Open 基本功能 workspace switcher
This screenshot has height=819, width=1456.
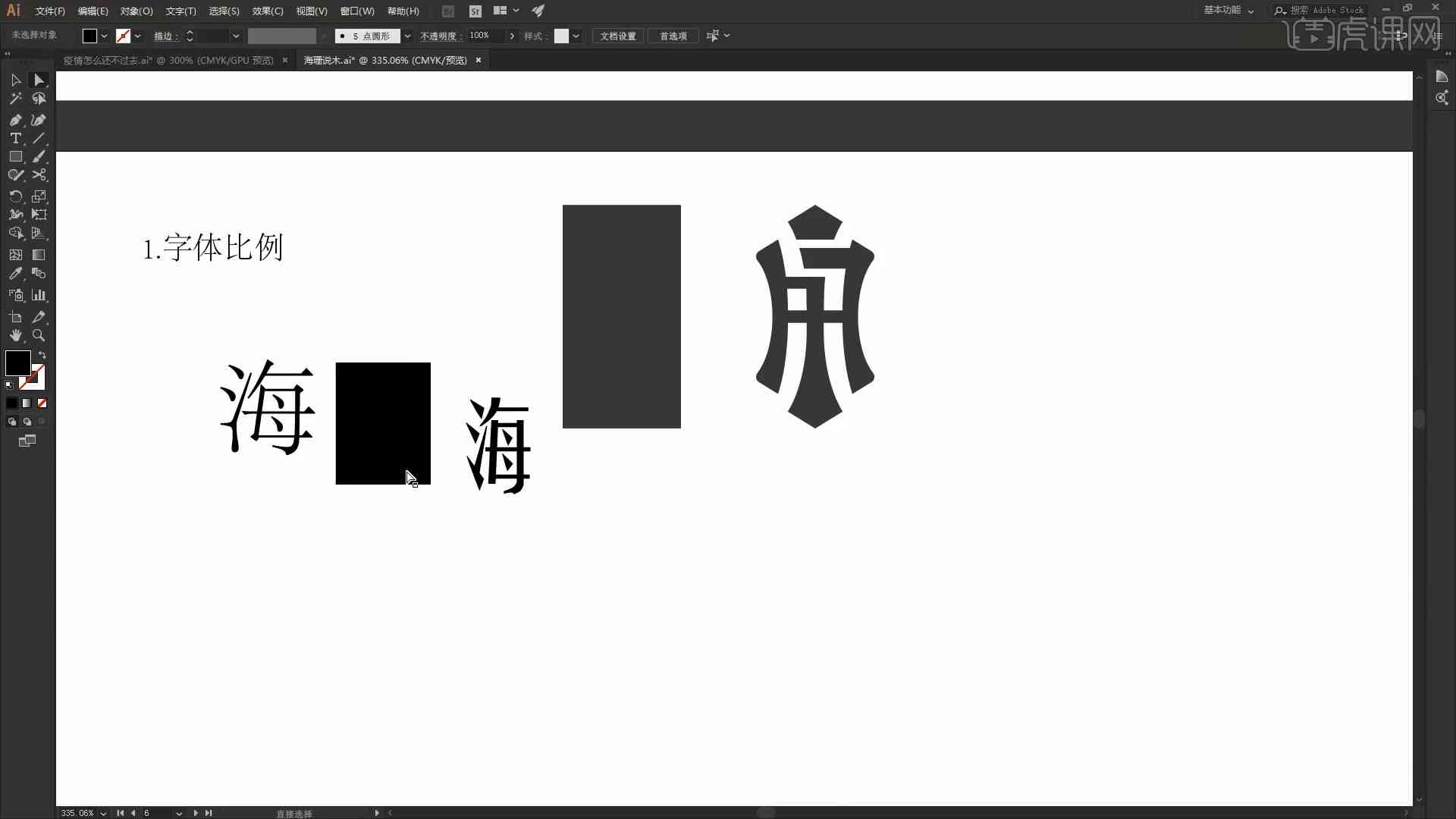coord(1228,11)
